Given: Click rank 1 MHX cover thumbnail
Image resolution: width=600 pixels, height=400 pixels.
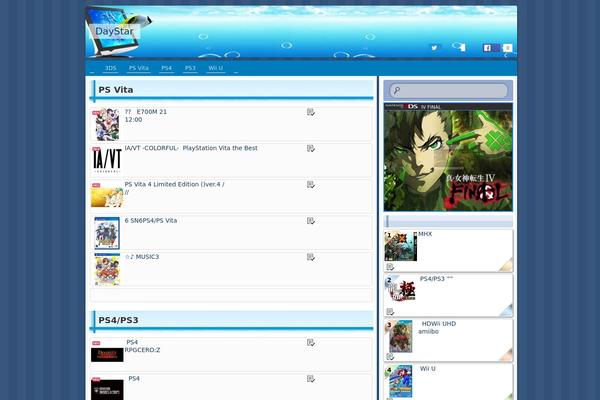Looking at the screenshot, I should [x=401, y=246].
